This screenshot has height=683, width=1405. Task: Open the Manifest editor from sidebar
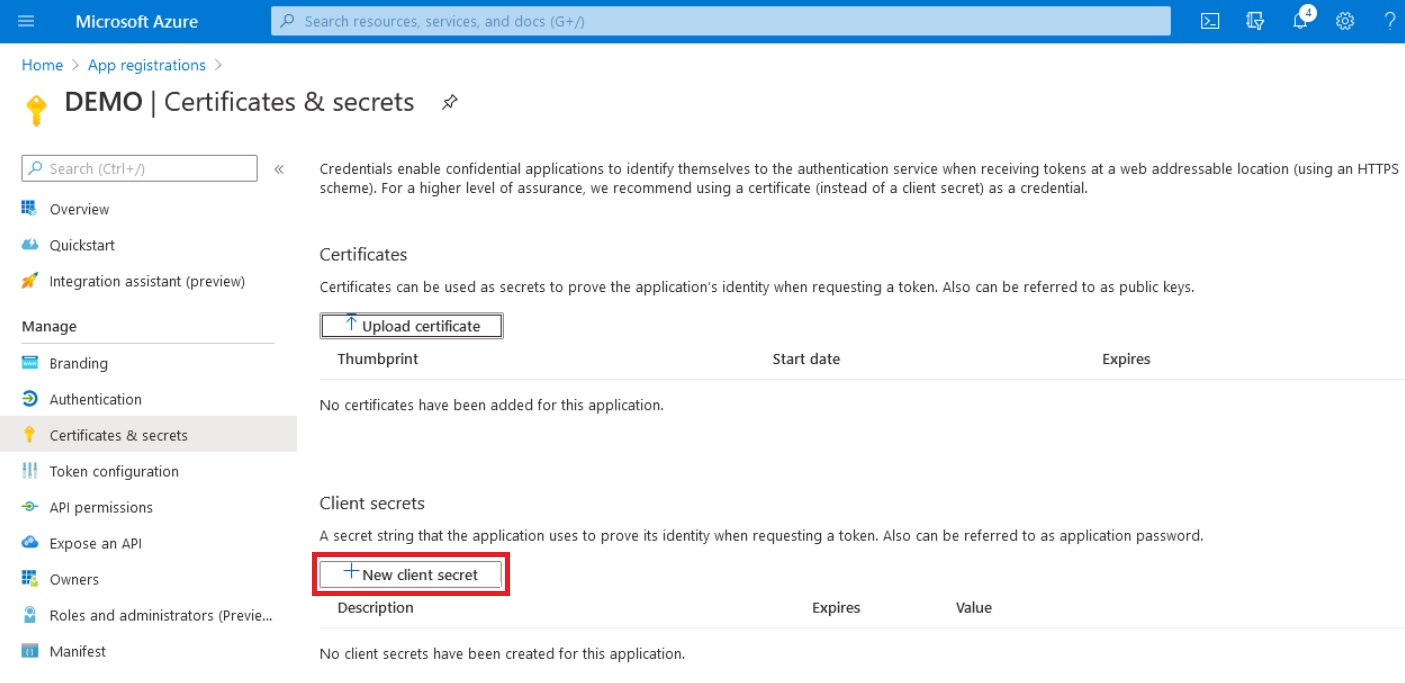click(x=77, y=651)
